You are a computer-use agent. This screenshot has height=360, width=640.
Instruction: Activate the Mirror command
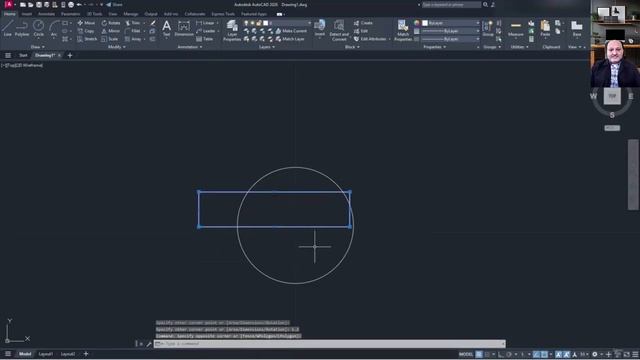coord(111,31)
